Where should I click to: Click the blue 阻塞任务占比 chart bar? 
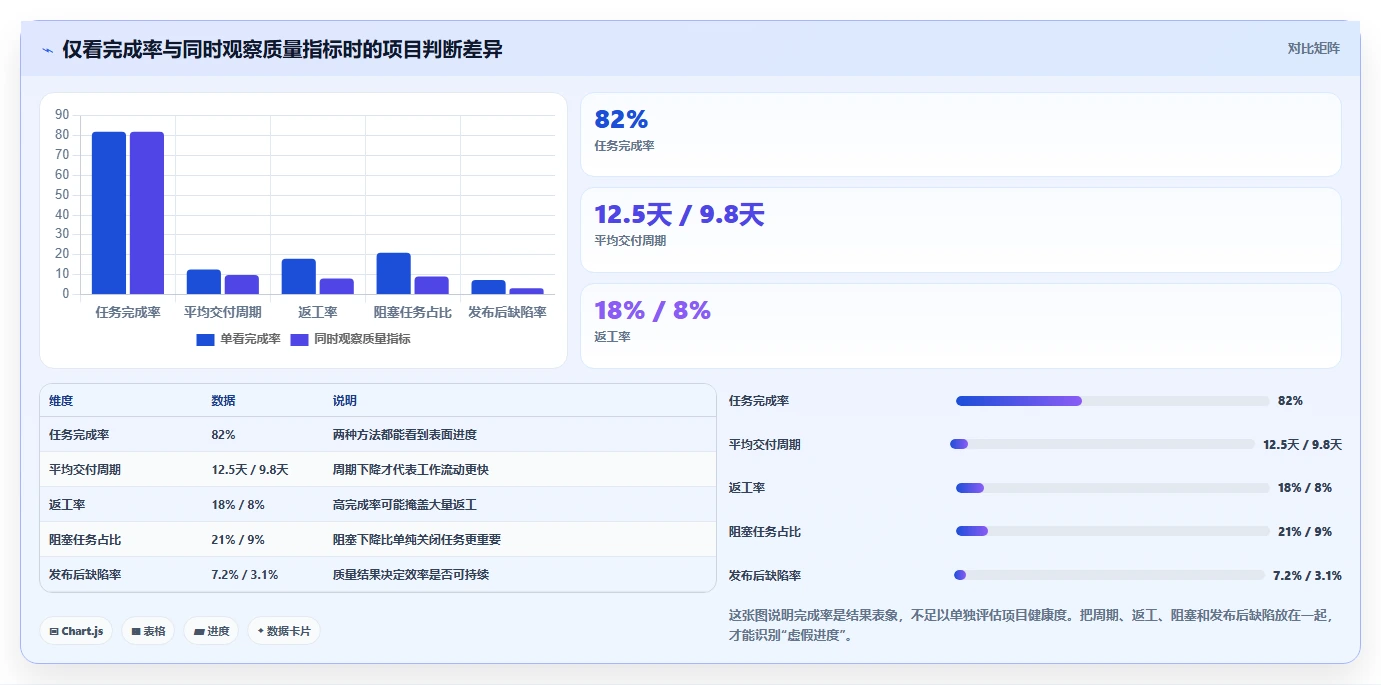[x=394, y=273]
